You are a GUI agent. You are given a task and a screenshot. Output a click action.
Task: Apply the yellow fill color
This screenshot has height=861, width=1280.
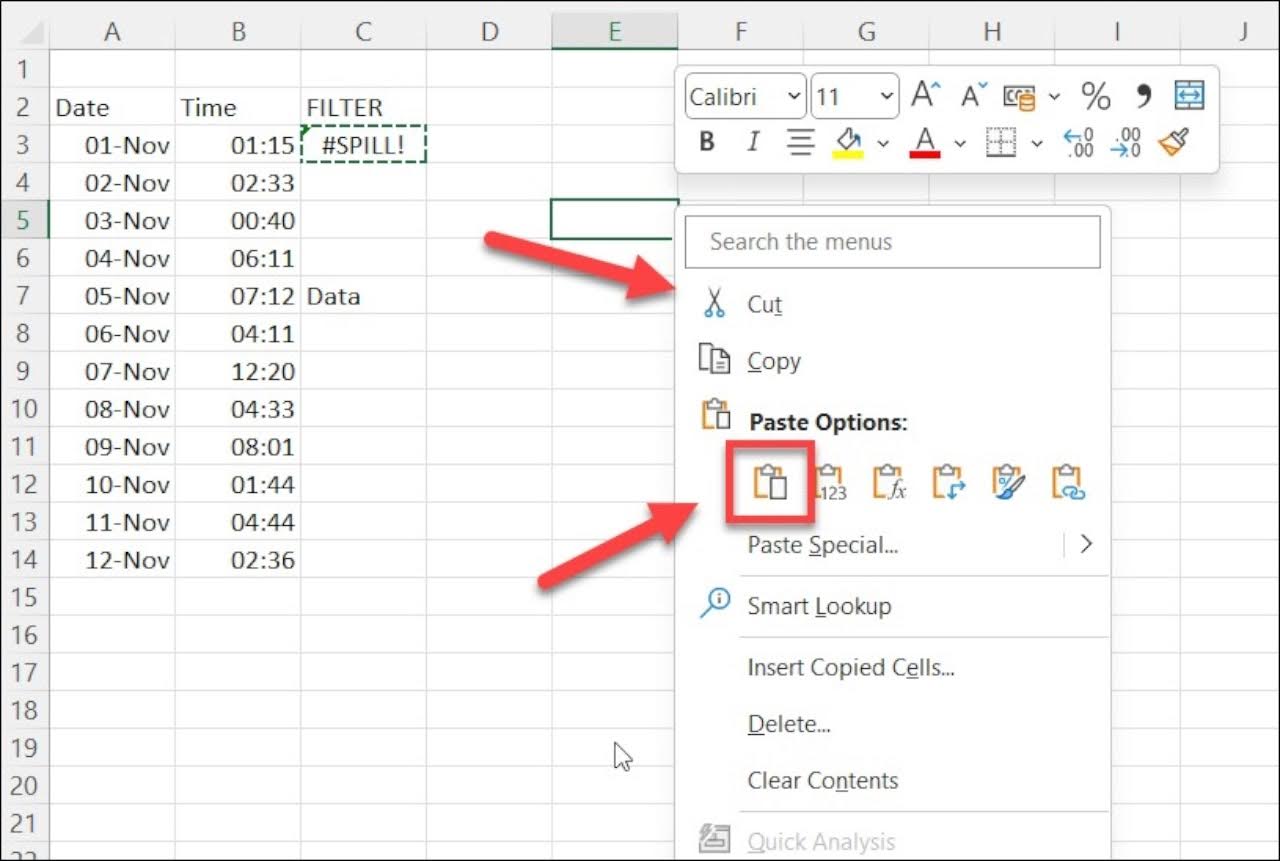tap(848, 143)
